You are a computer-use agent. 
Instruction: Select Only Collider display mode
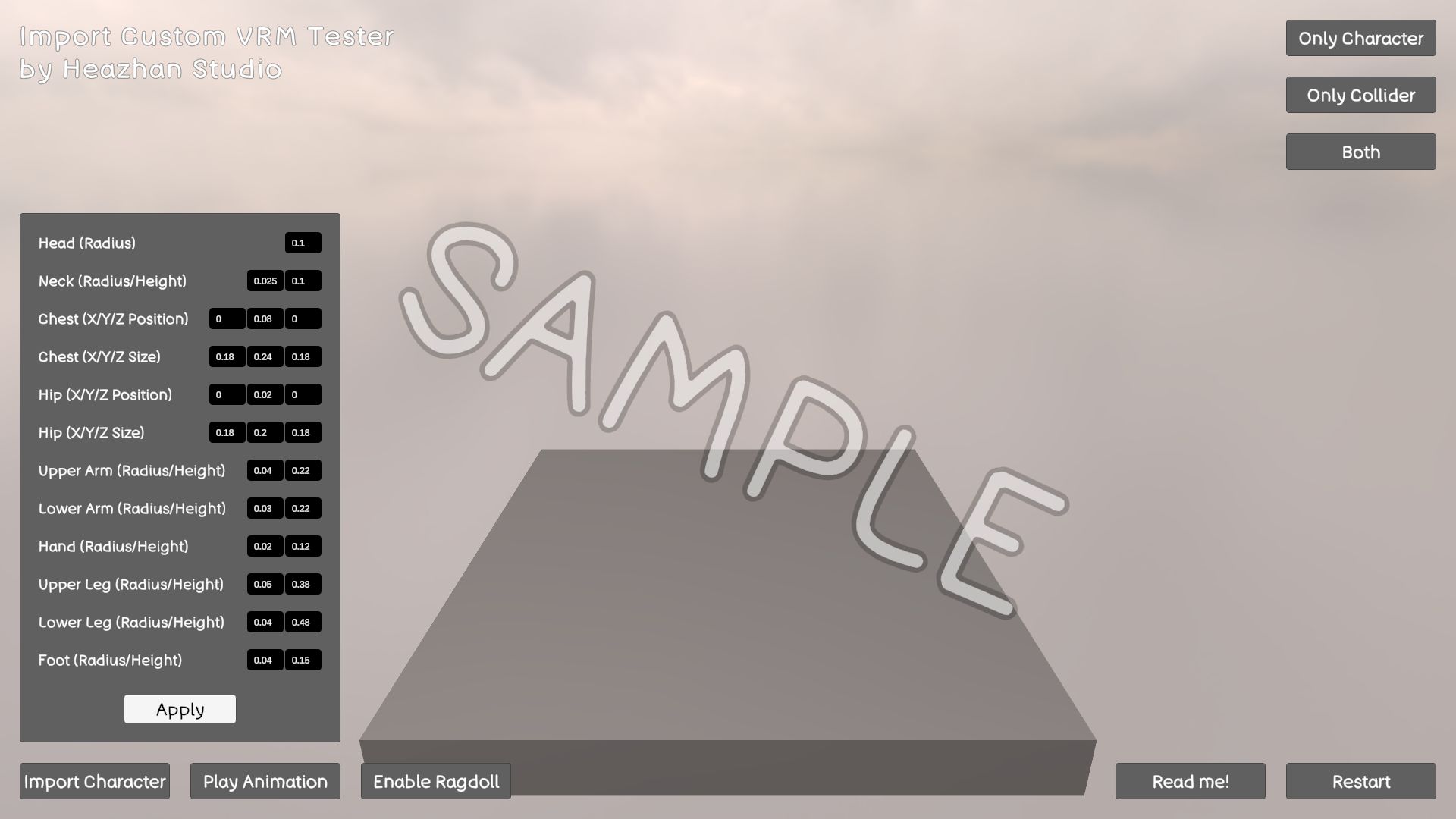1361,95
